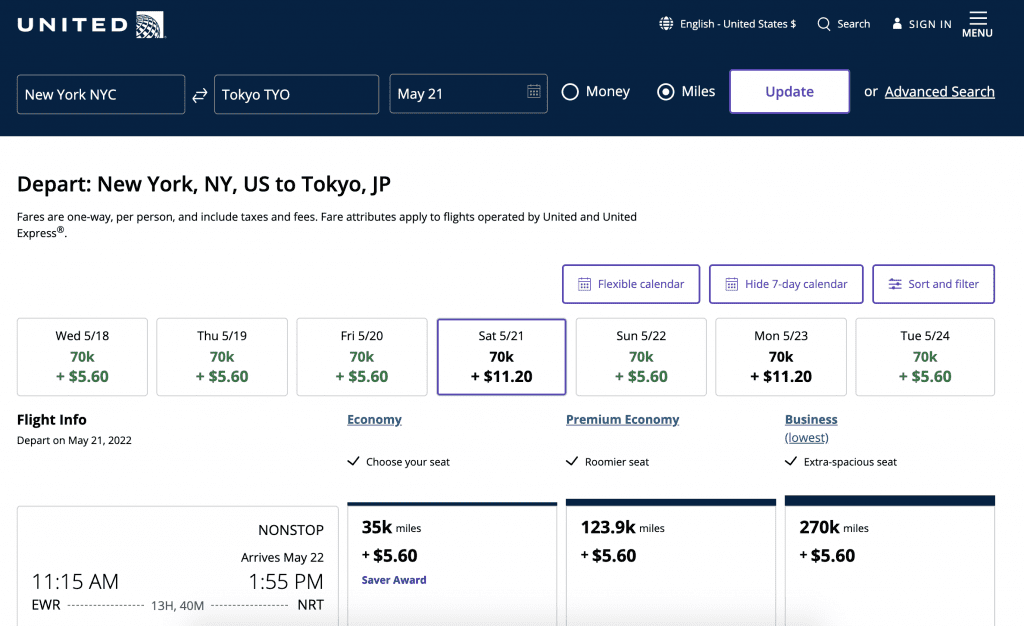Click the Saver Award label

click(394, 580)
